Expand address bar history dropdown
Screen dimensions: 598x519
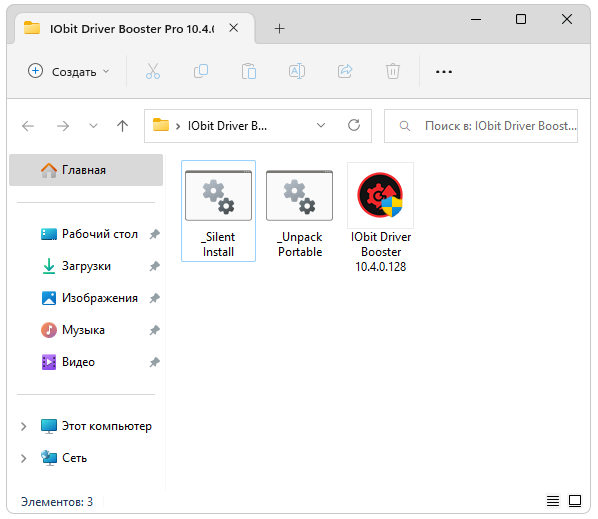pos(321,125)
